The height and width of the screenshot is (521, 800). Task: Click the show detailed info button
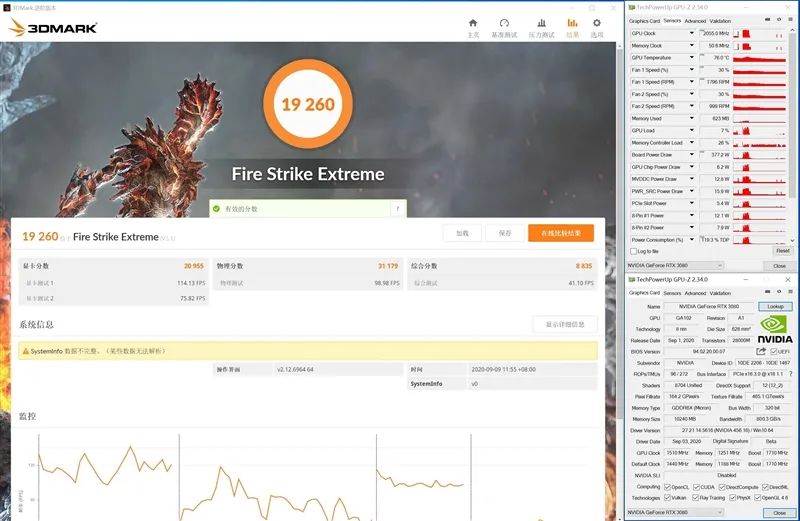tap(565, 325)
